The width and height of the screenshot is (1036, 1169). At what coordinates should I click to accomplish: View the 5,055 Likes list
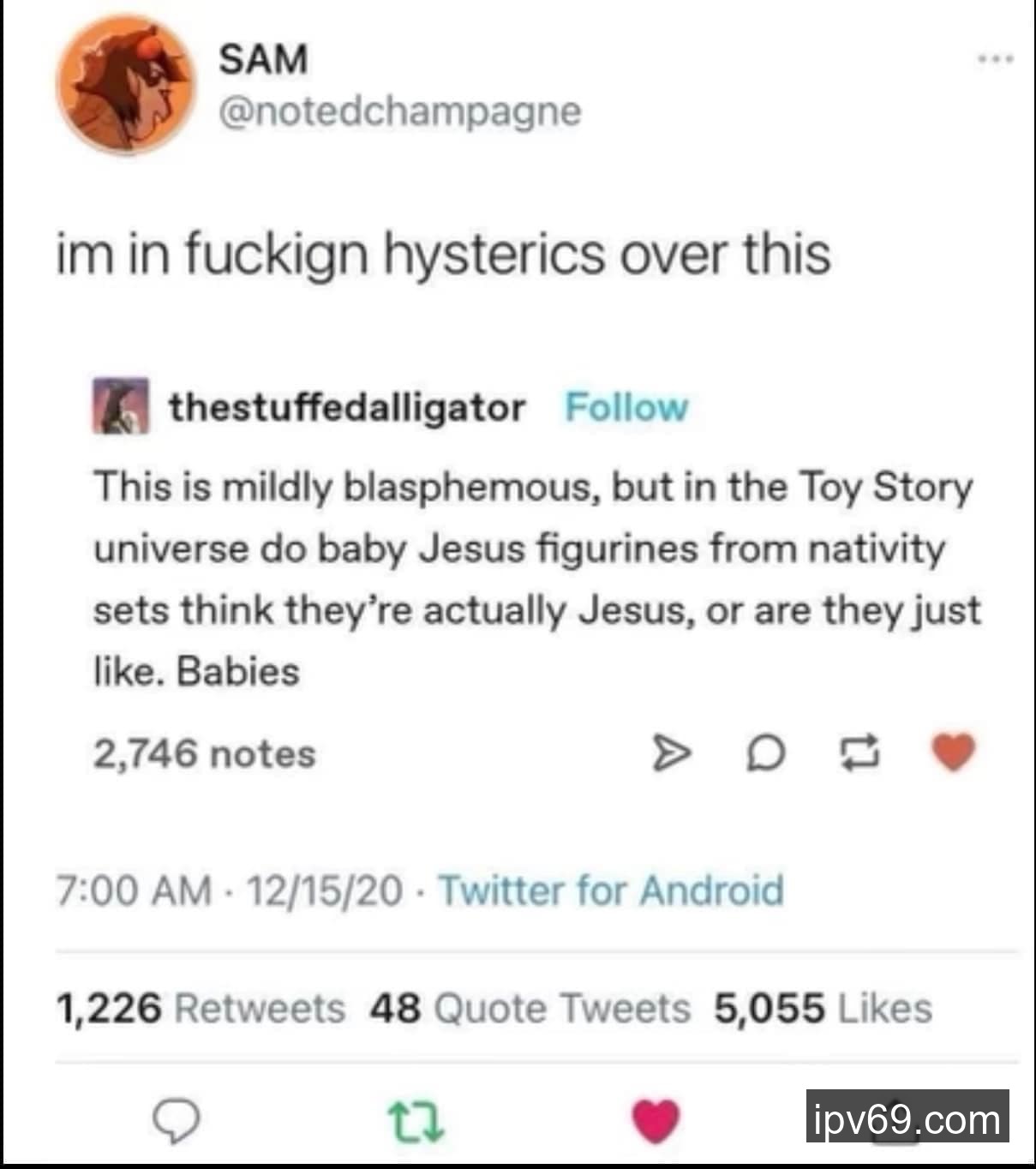pos(823,1008)
